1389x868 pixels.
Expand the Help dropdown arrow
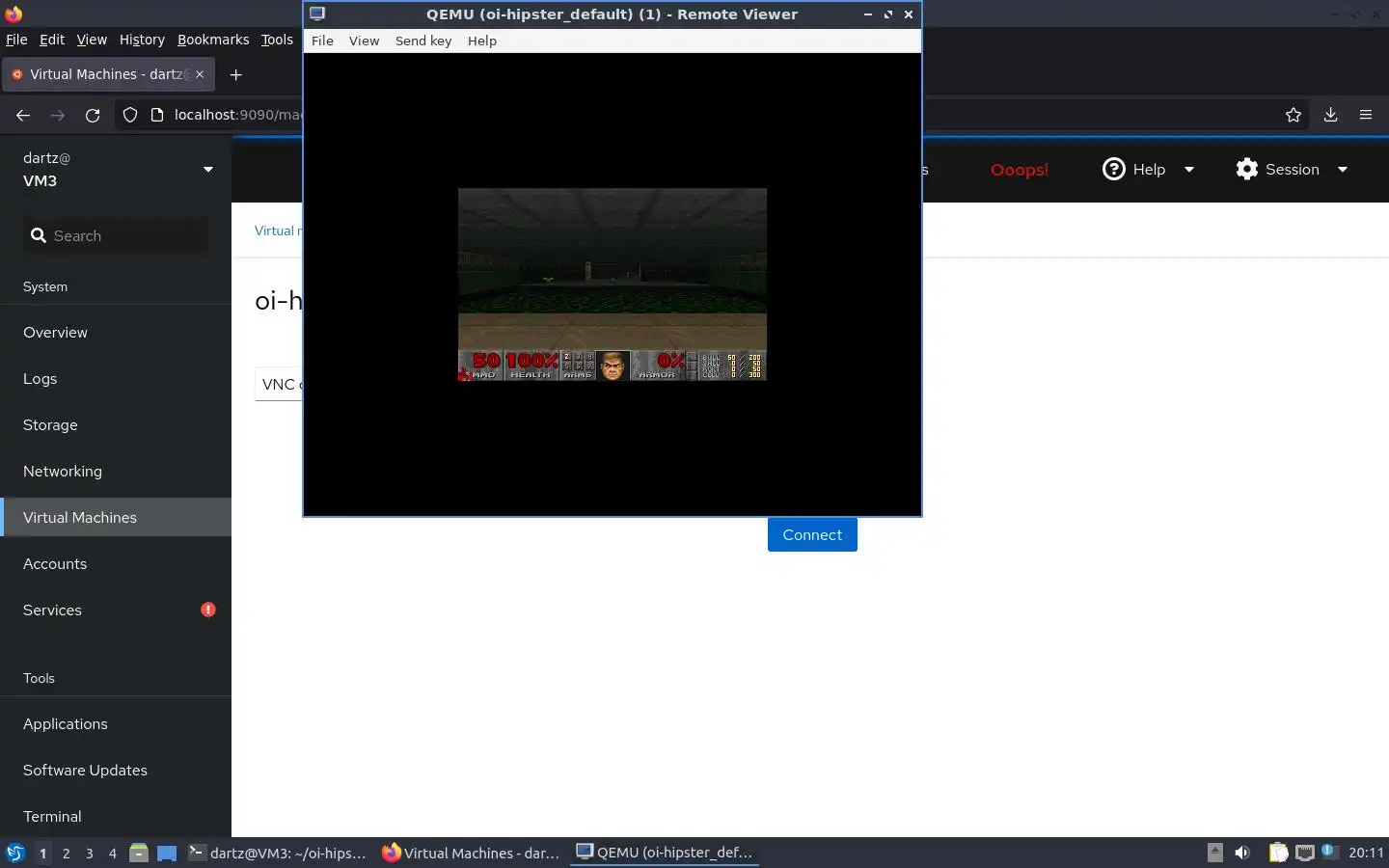(1189, 169)
